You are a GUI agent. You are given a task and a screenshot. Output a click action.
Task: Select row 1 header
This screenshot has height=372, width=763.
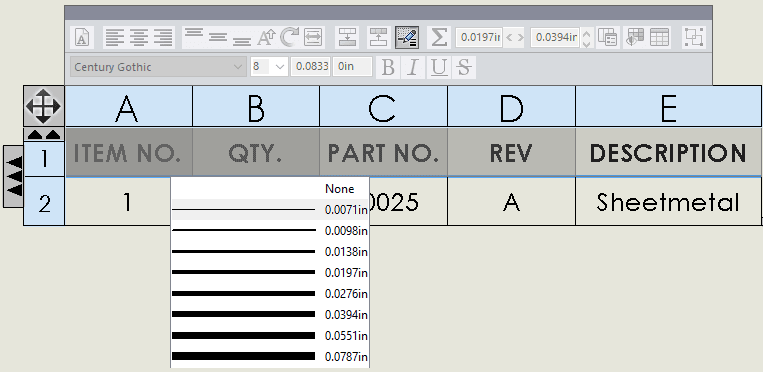point(44,159)
